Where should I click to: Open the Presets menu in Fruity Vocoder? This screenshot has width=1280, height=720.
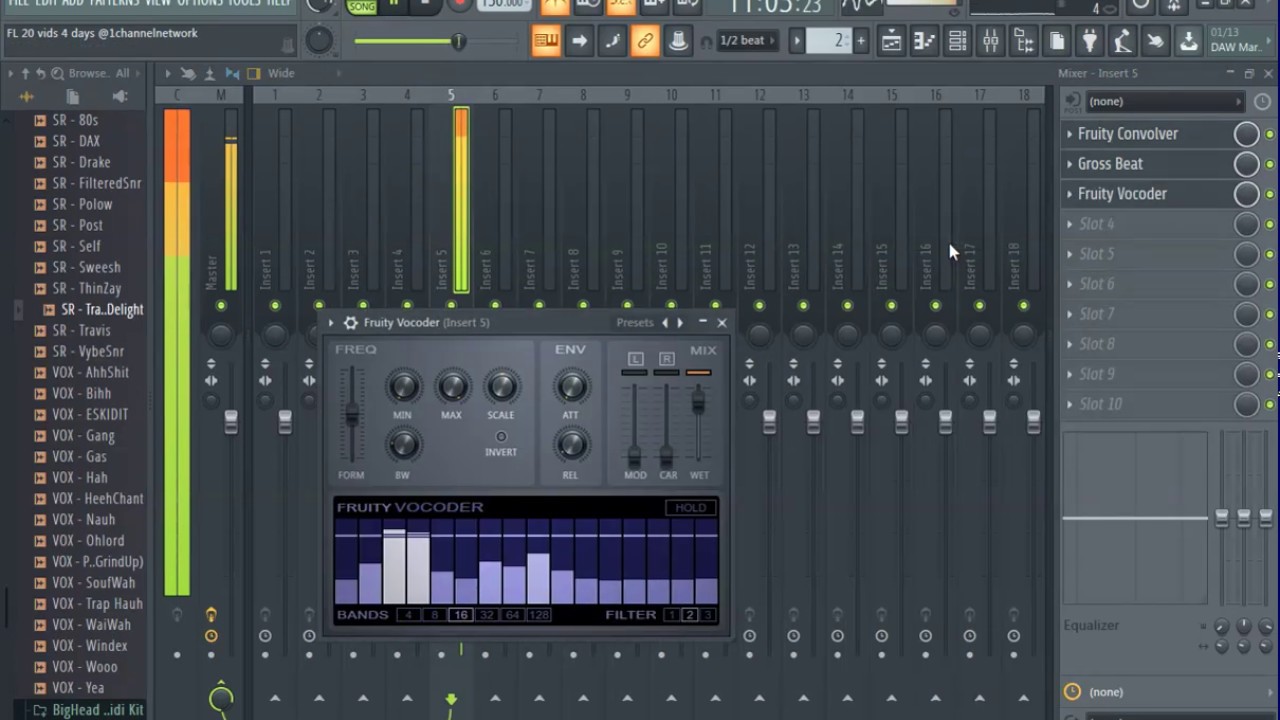coord(635,322)
